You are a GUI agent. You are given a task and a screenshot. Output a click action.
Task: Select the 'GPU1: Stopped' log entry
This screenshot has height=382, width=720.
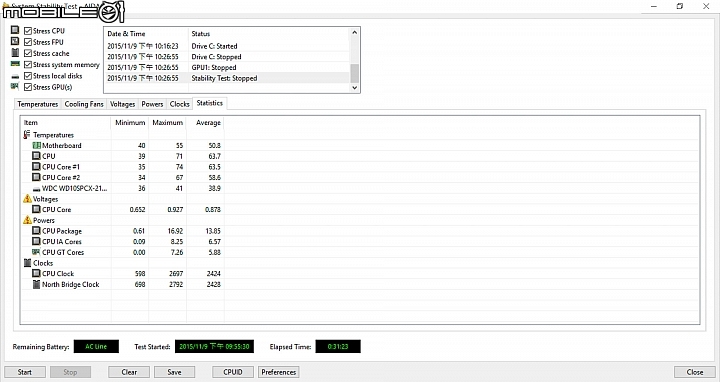click(227, 67)
